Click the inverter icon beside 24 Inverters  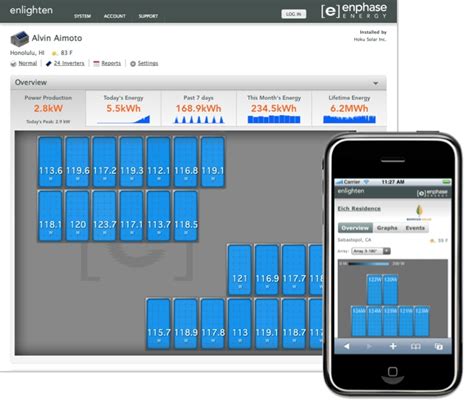[49, 63]
